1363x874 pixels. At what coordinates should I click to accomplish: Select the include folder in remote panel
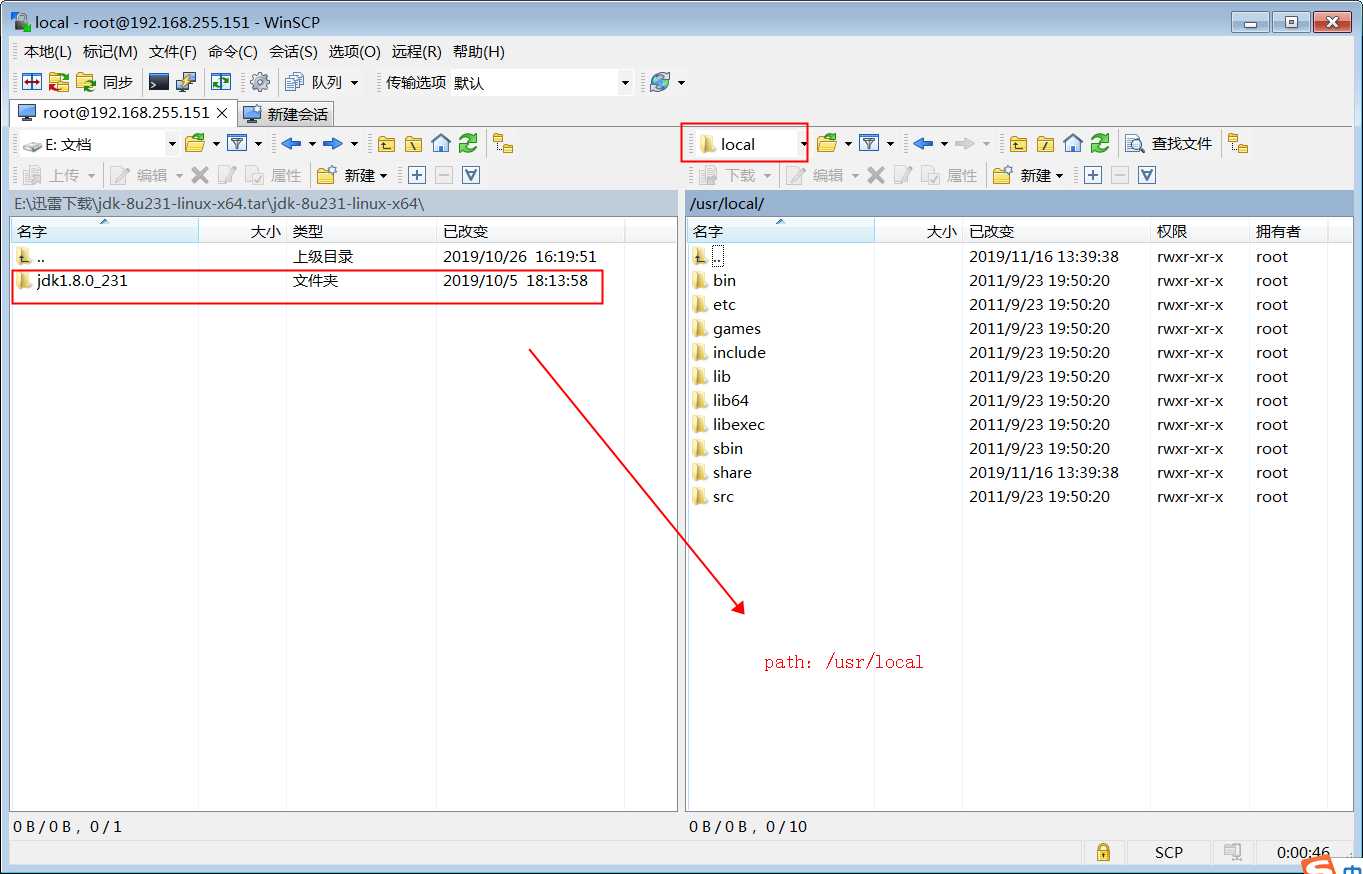pyautogui.click(x=739, y=353)
